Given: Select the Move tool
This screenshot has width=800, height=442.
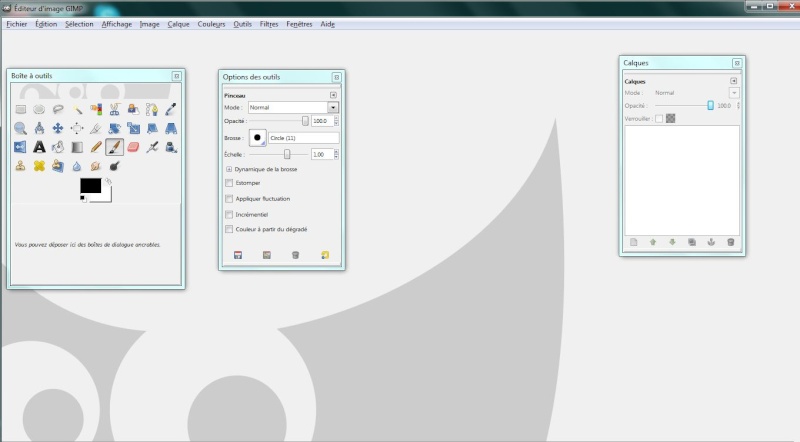Looking at the screenshot, I should [58, 128].
